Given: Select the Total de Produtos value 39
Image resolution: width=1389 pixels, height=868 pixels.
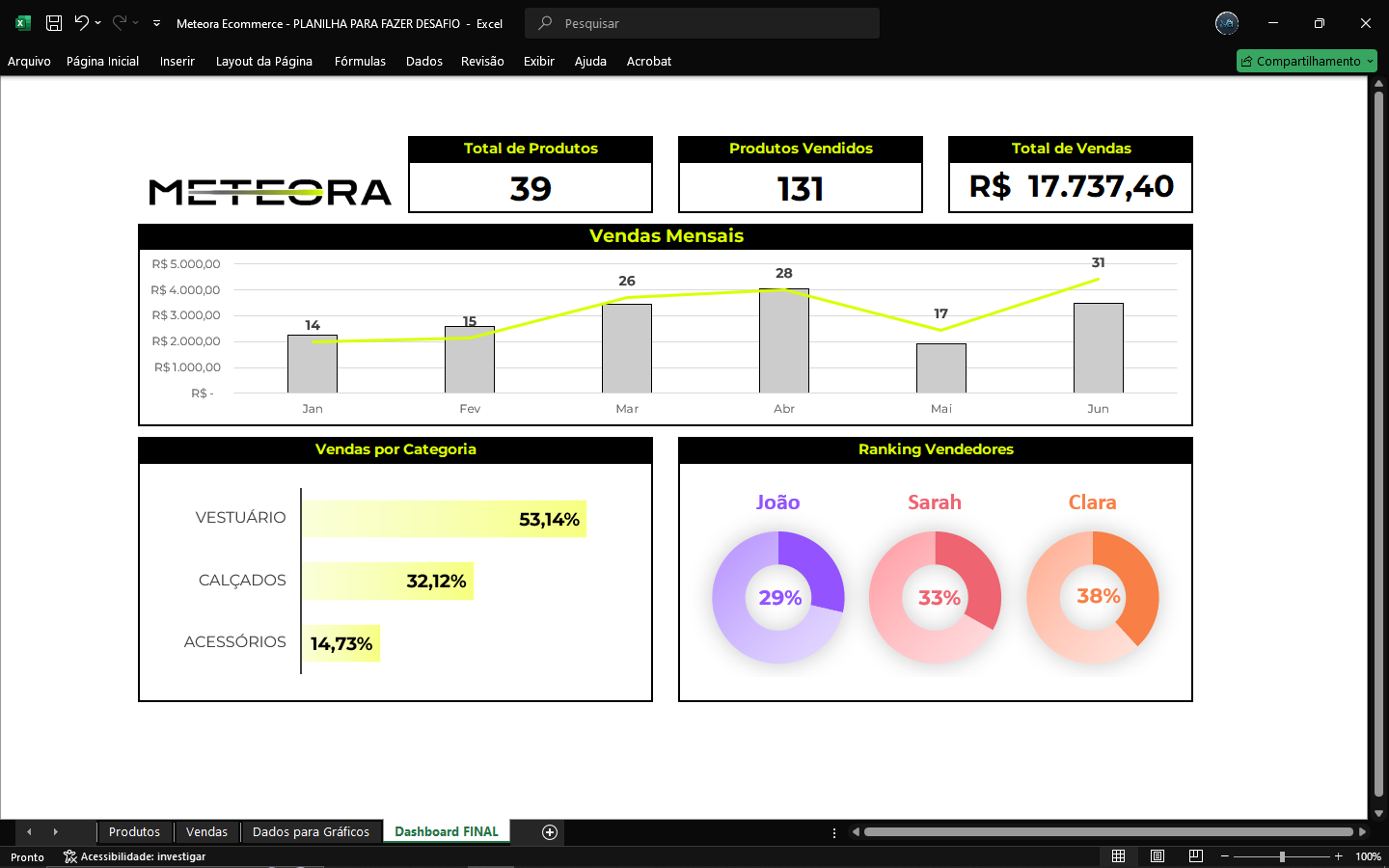Looking at the screenshot, I should click(x=531, y=188).
